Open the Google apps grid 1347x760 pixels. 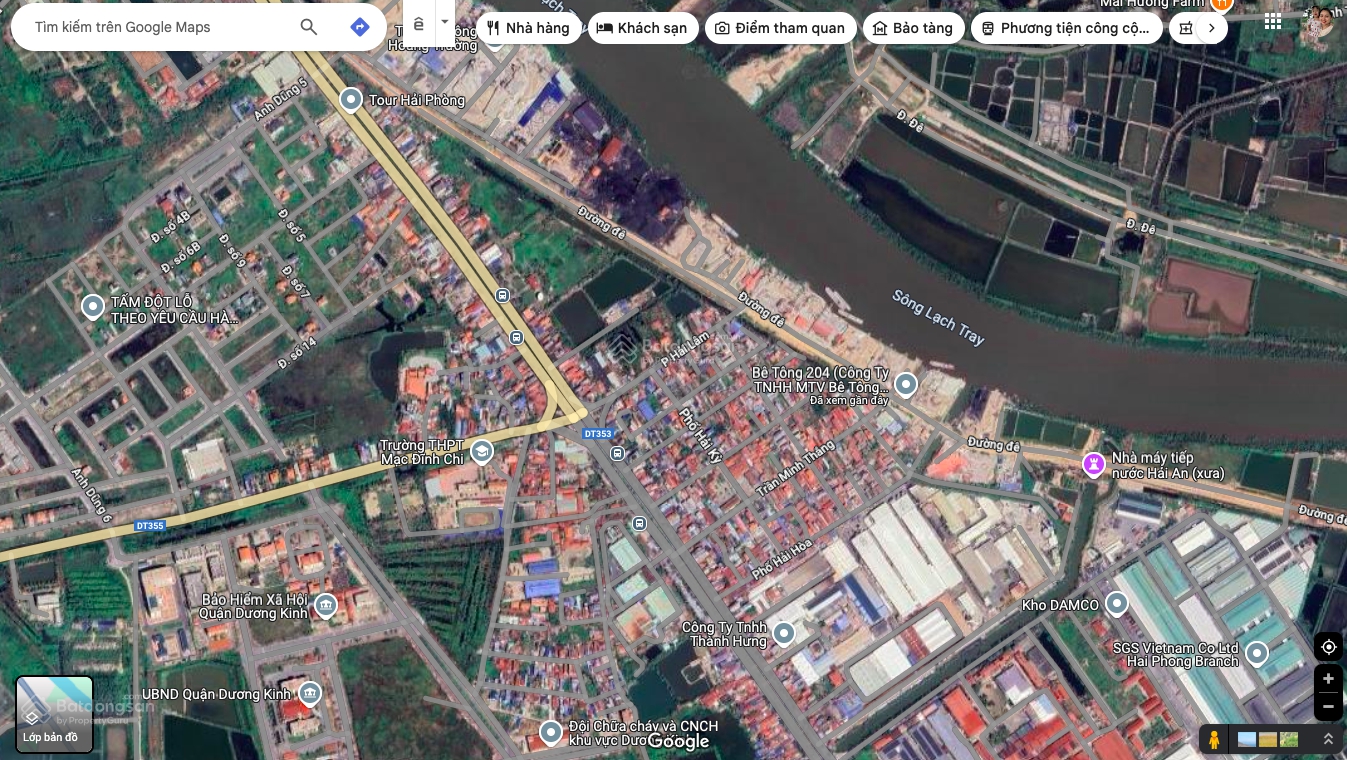[1272, 22]
